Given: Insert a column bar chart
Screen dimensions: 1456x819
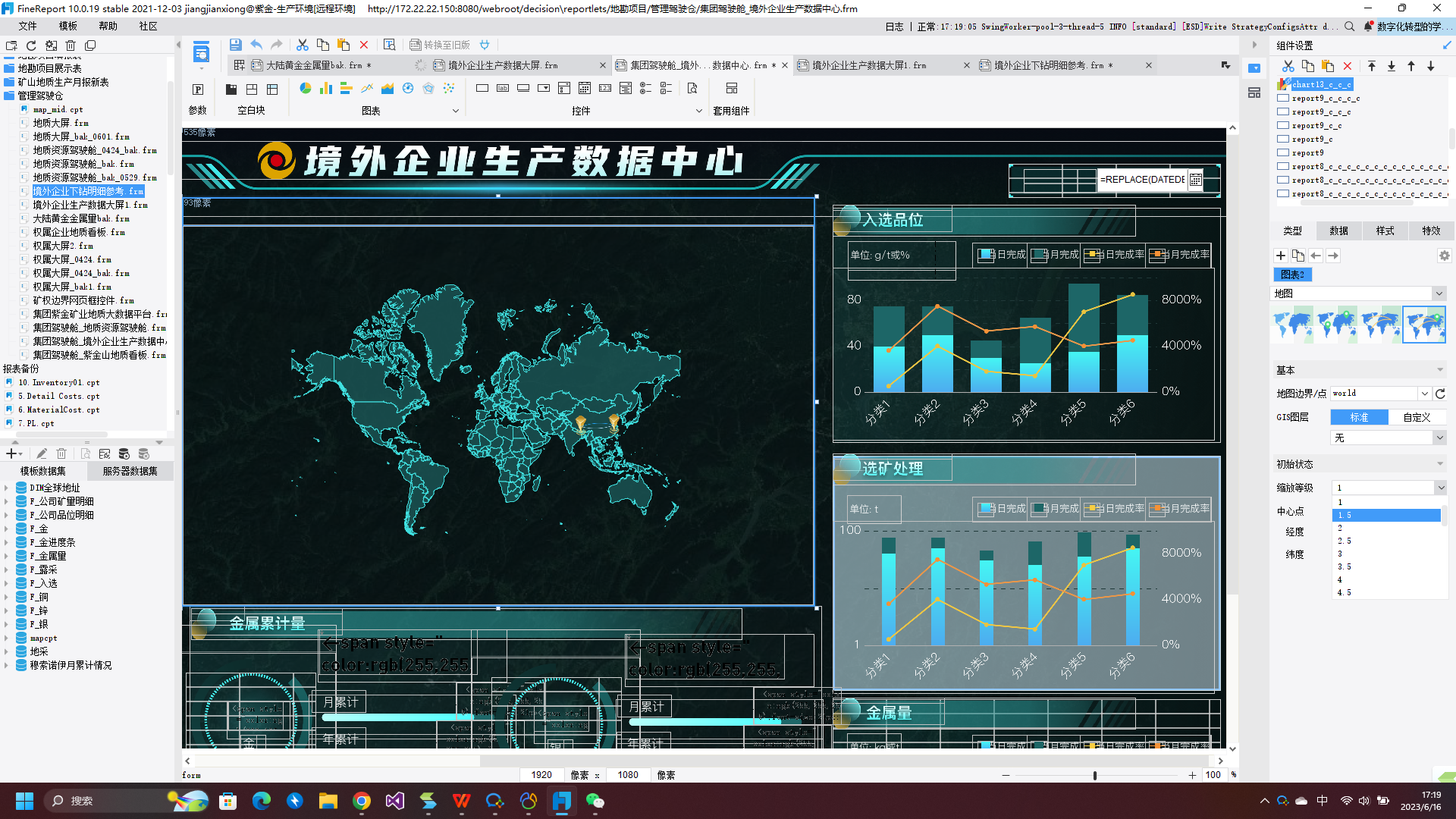Looking at the screenshot, I should 325,89.
